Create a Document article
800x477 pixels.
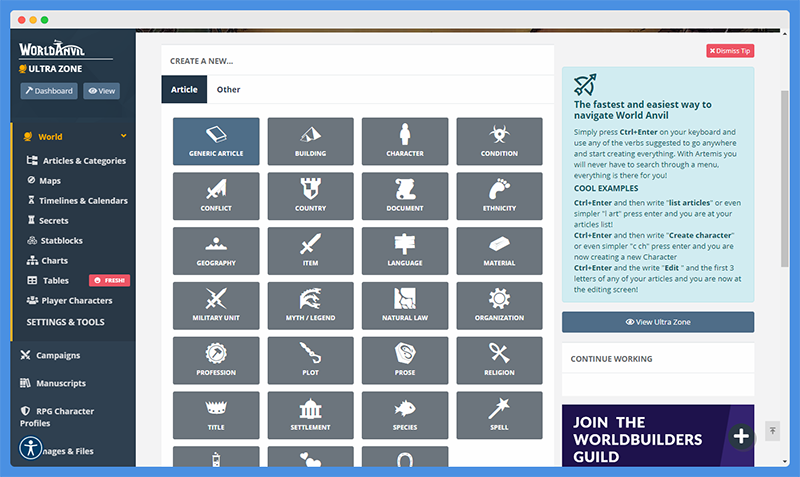pyautogui.click(x=405, y=196)
